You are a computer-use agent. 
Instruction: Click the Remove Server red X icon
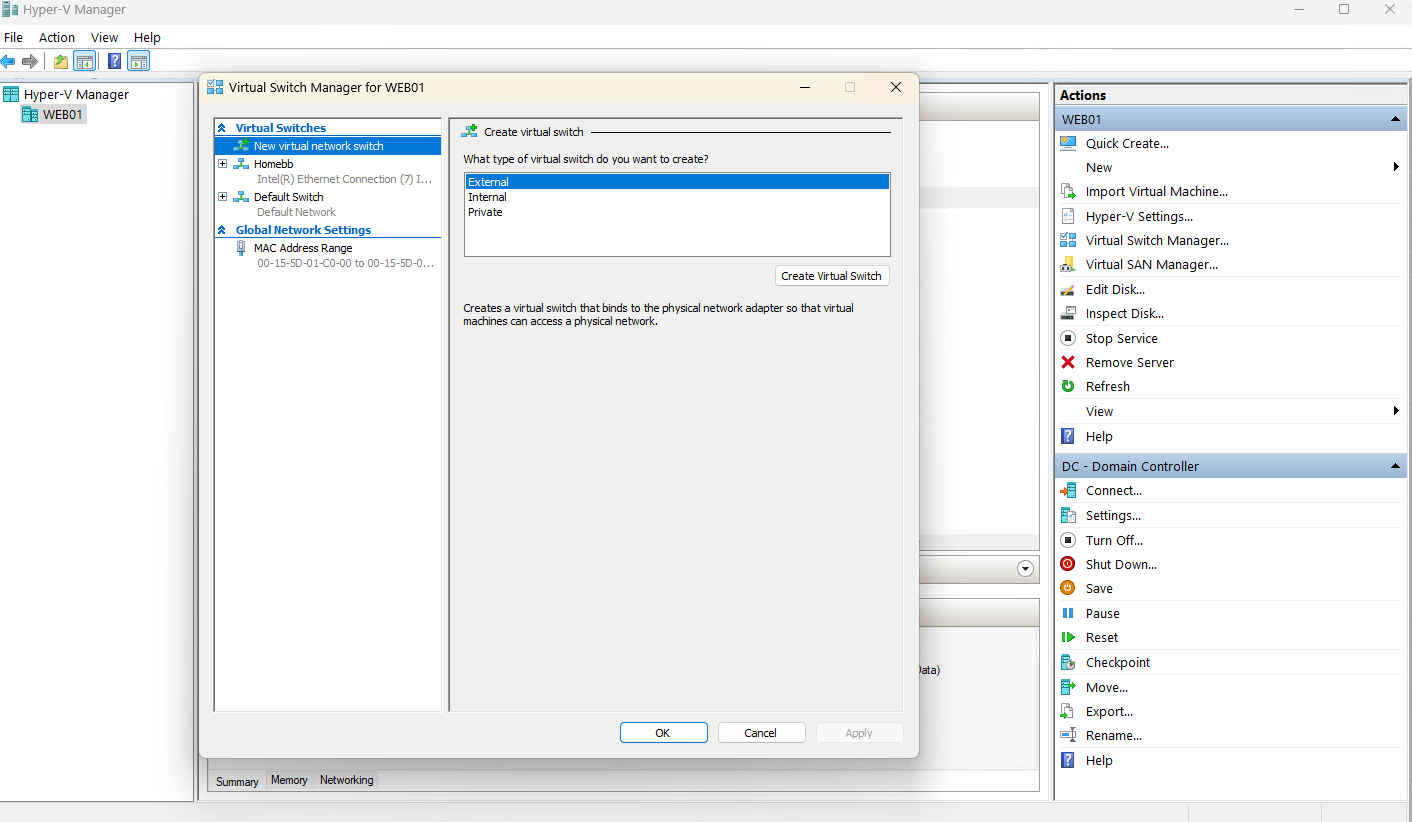click(x=1068, y=362)
